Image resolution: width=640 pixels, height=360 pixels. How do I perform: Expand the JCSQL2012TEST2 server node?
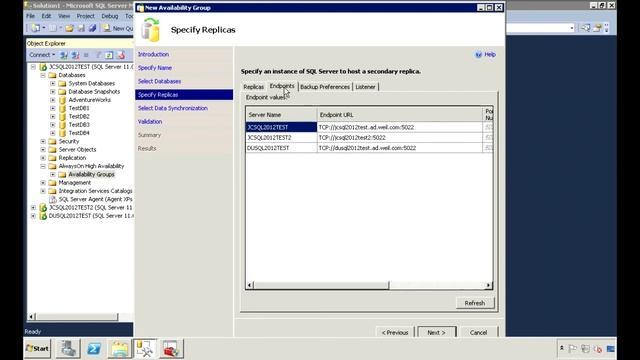click(x=33, y=207)
